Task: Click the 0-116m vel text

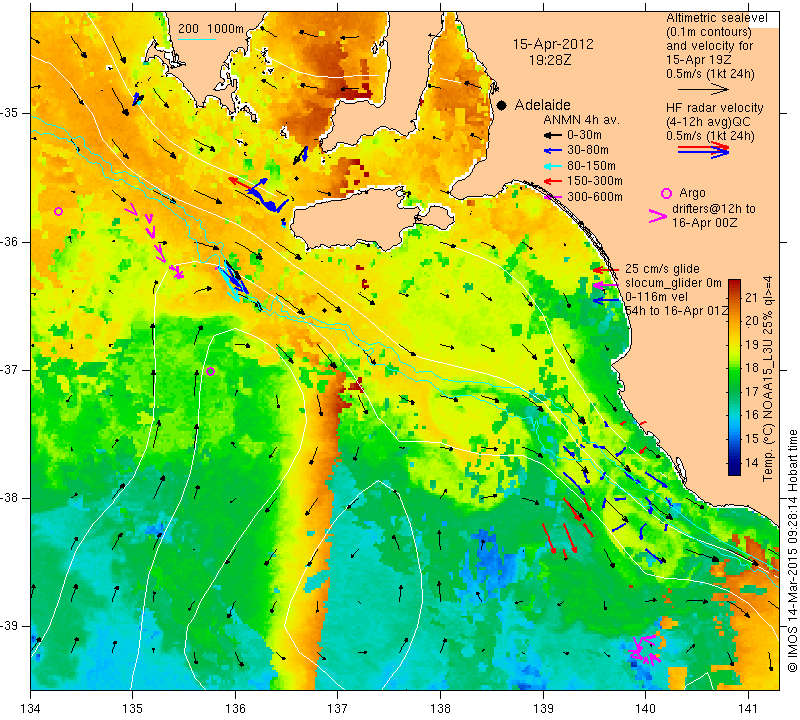Action: coord(656,297)
